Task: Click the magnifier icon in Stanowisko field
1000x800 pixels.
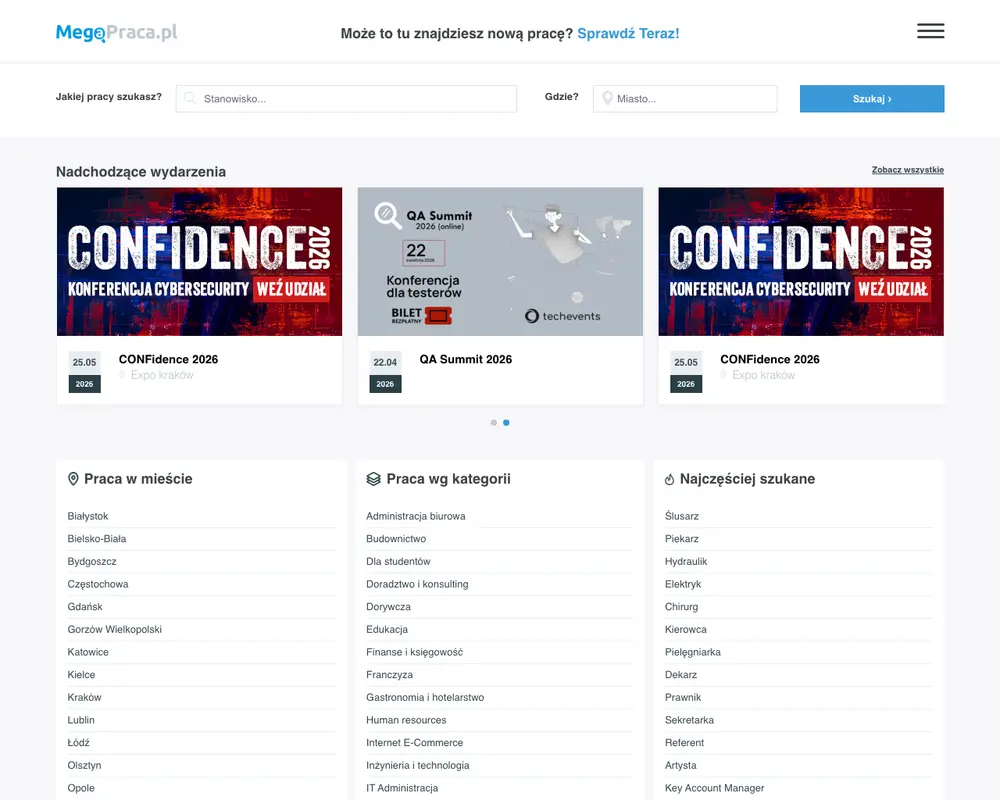Action: 189,98
